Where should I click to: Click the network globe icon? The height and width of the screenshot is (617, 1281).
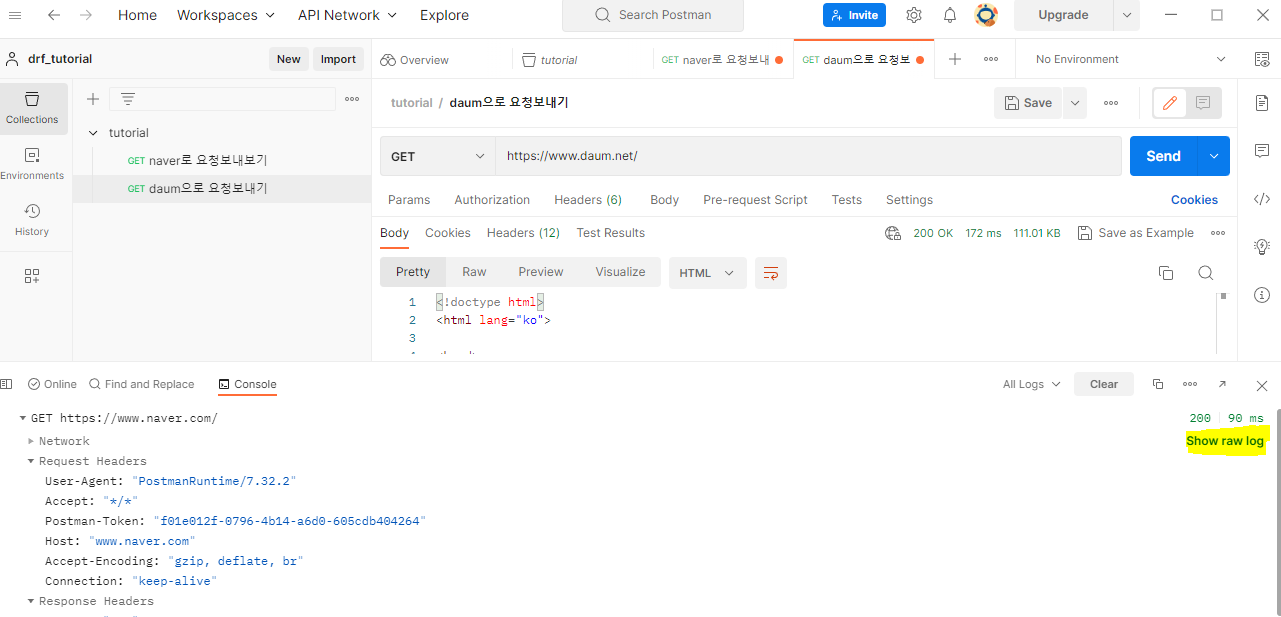coord(893,233)
